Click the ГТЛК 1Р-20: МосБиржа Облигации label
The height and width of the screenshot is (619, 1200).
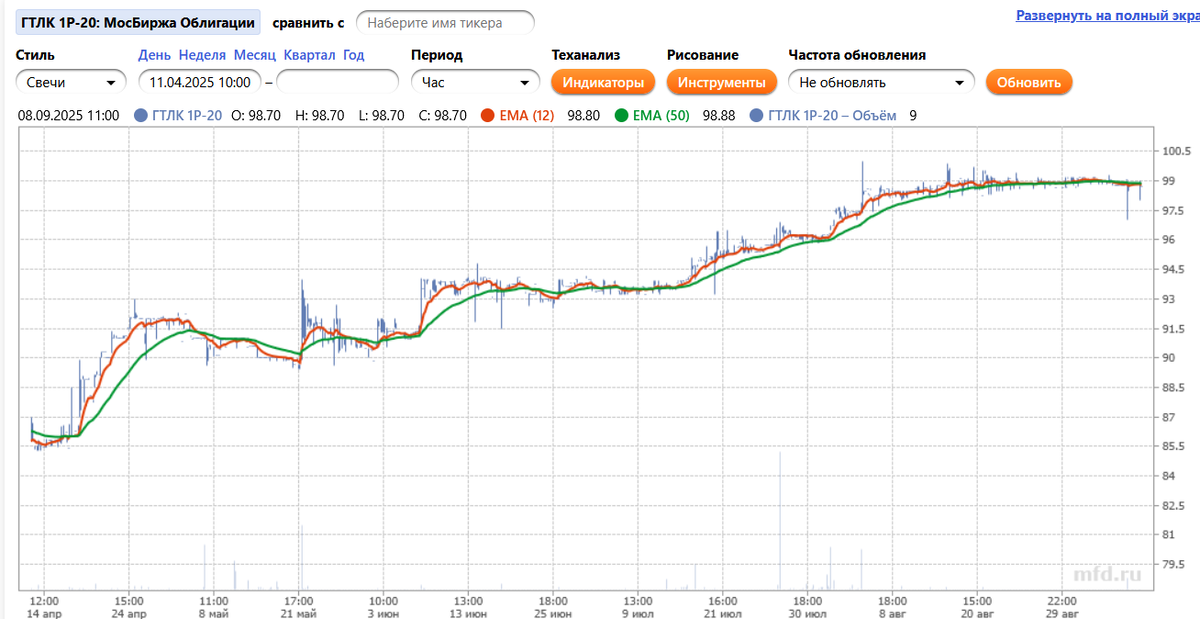click(x=139, y=22)
